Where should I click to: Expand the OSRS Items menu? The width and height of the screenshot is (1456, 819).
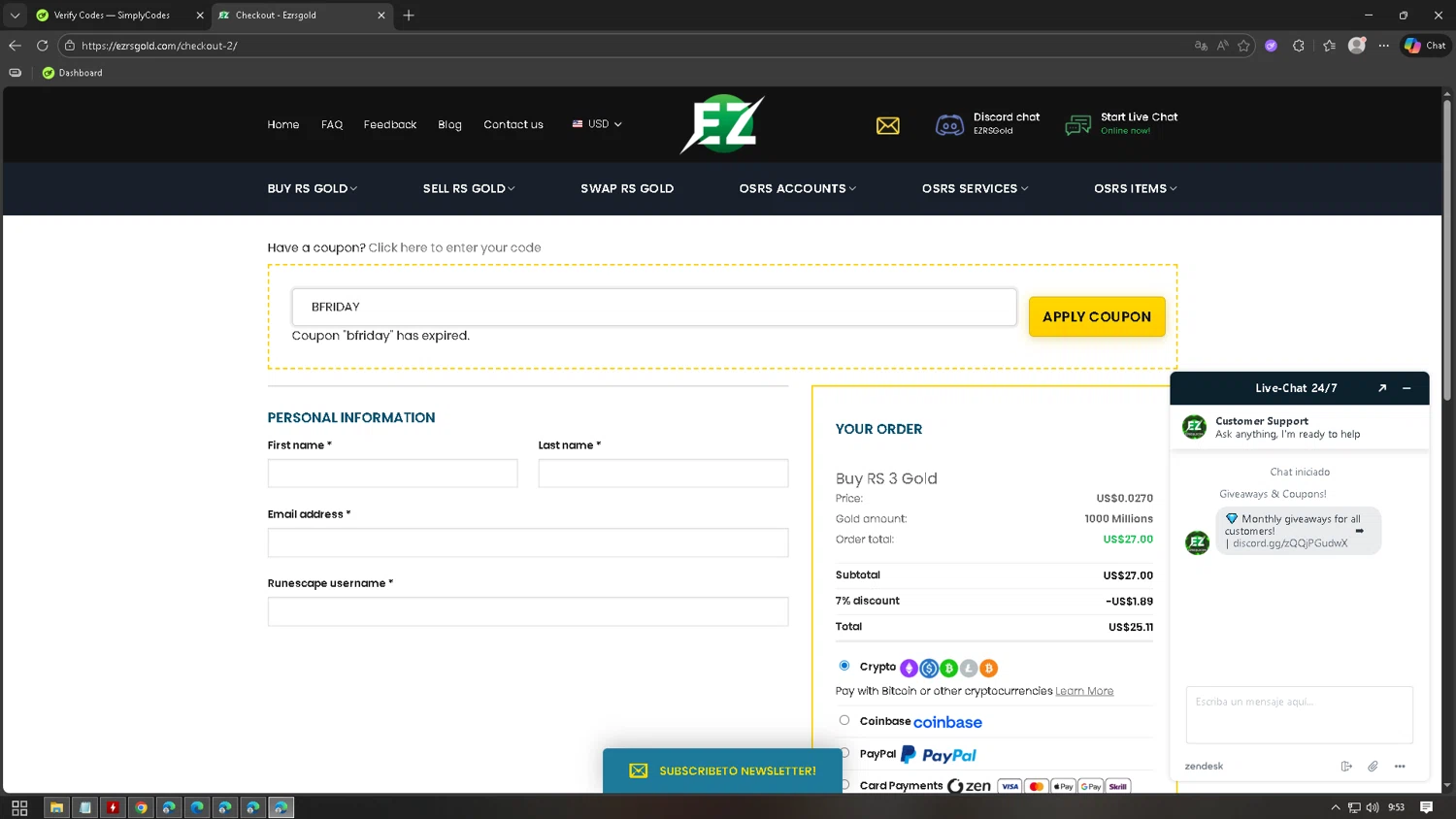(1136, 188)
